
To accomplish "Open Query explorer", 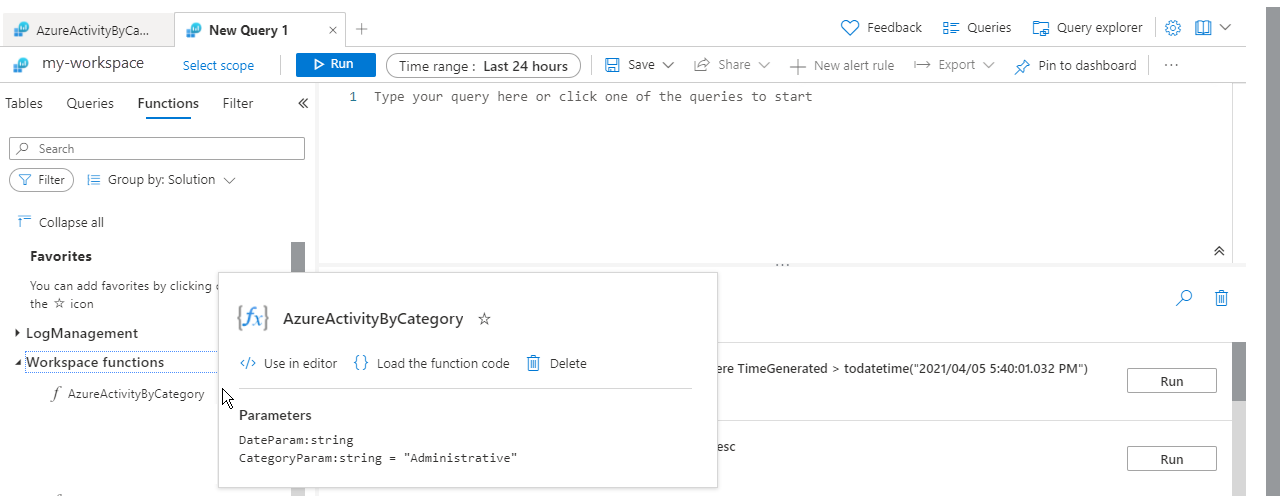I will click(x=1089, y=28).
